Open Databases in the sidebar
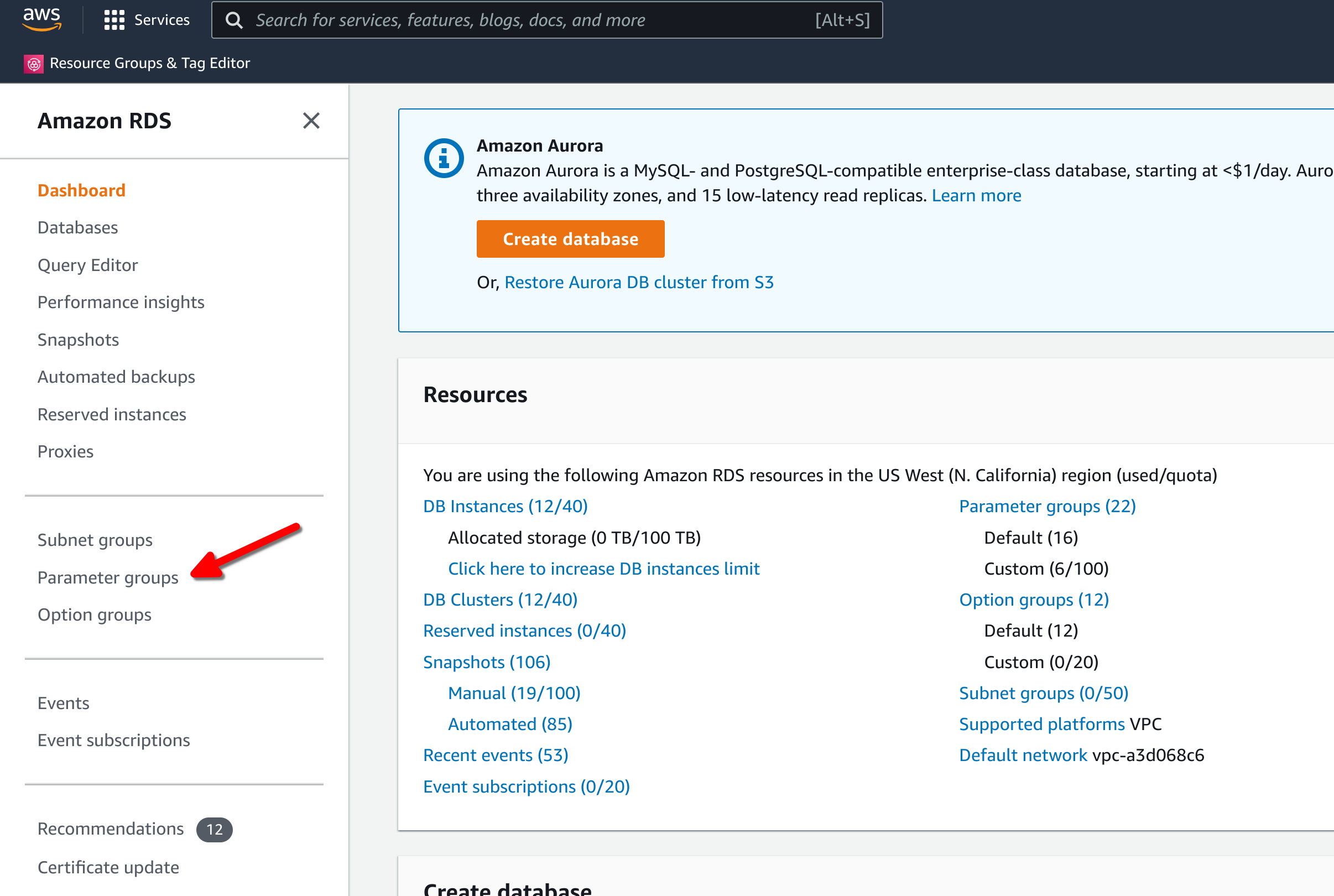Screen dimensions: 1334x896 [77, 227]
